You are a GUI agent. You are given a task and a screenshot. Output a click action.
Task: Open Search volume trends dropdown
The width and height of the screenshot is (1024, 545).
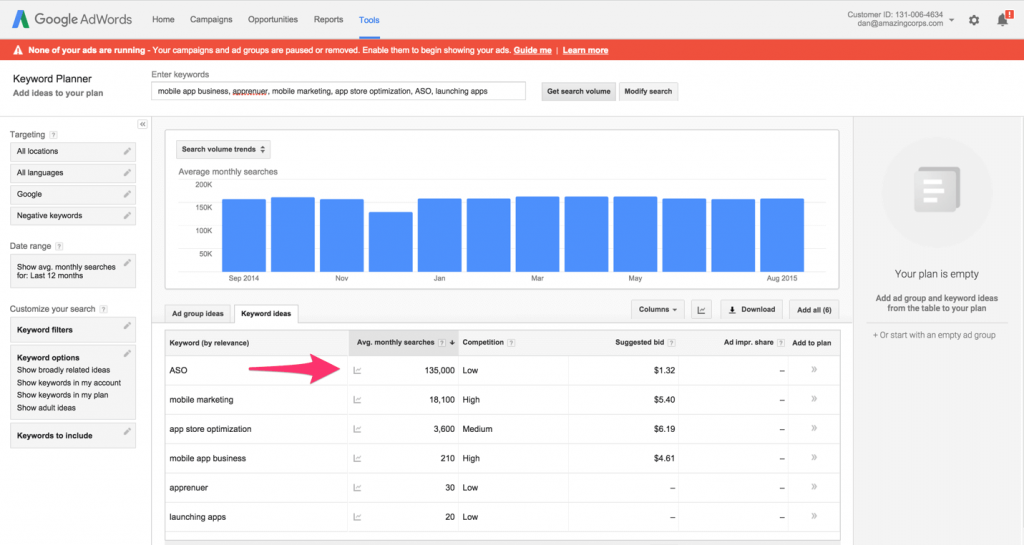(223, 149)
